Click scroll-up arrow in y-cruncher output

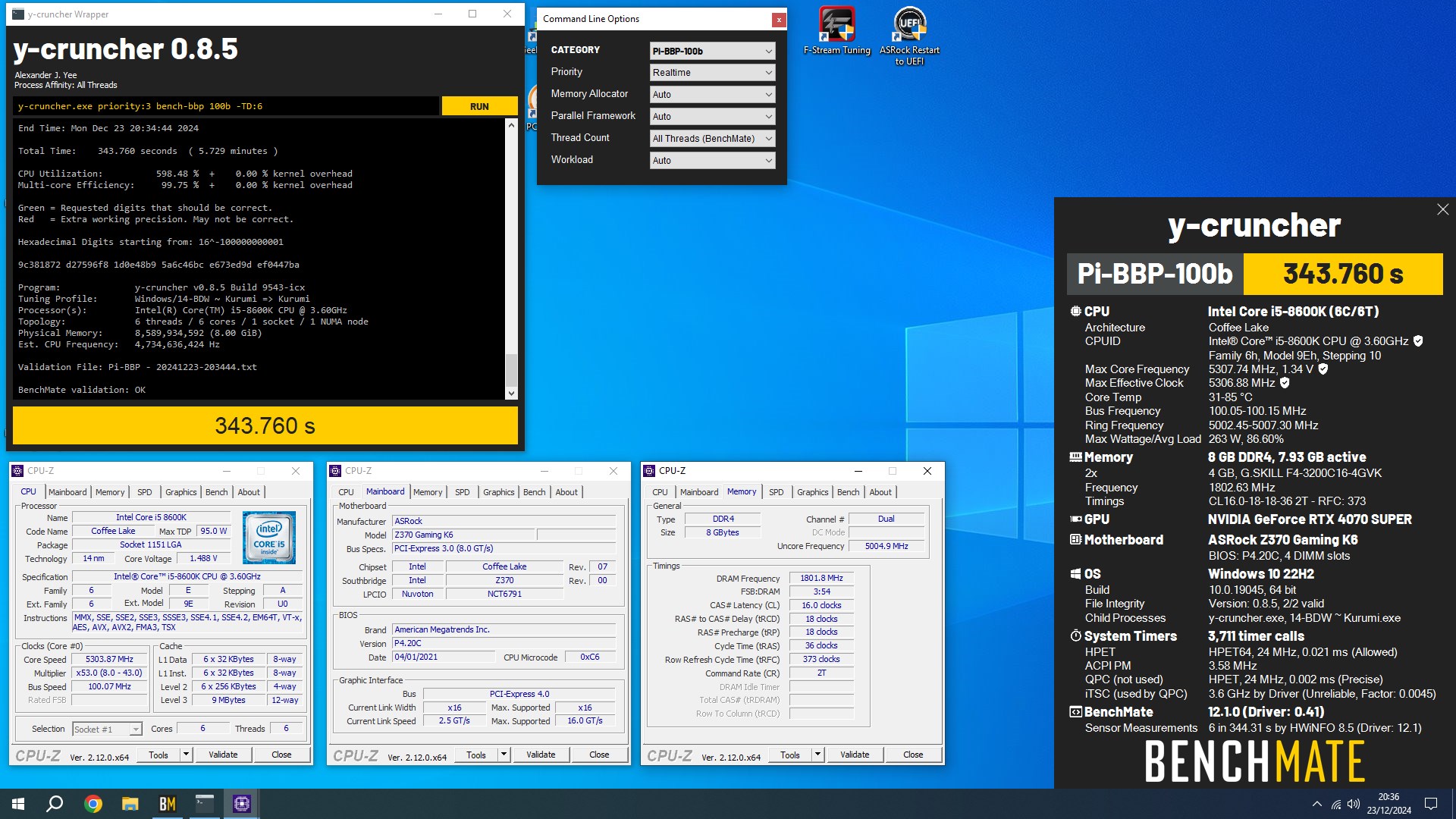pos(511,125)
